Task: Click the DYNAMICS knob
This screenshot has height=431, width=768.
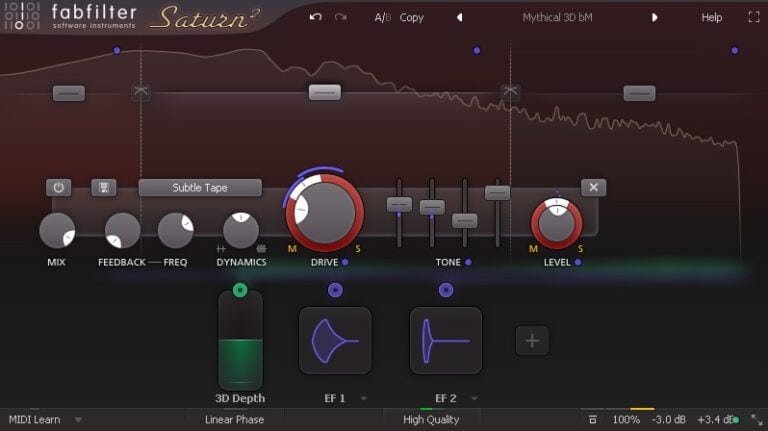Action: 240,230
